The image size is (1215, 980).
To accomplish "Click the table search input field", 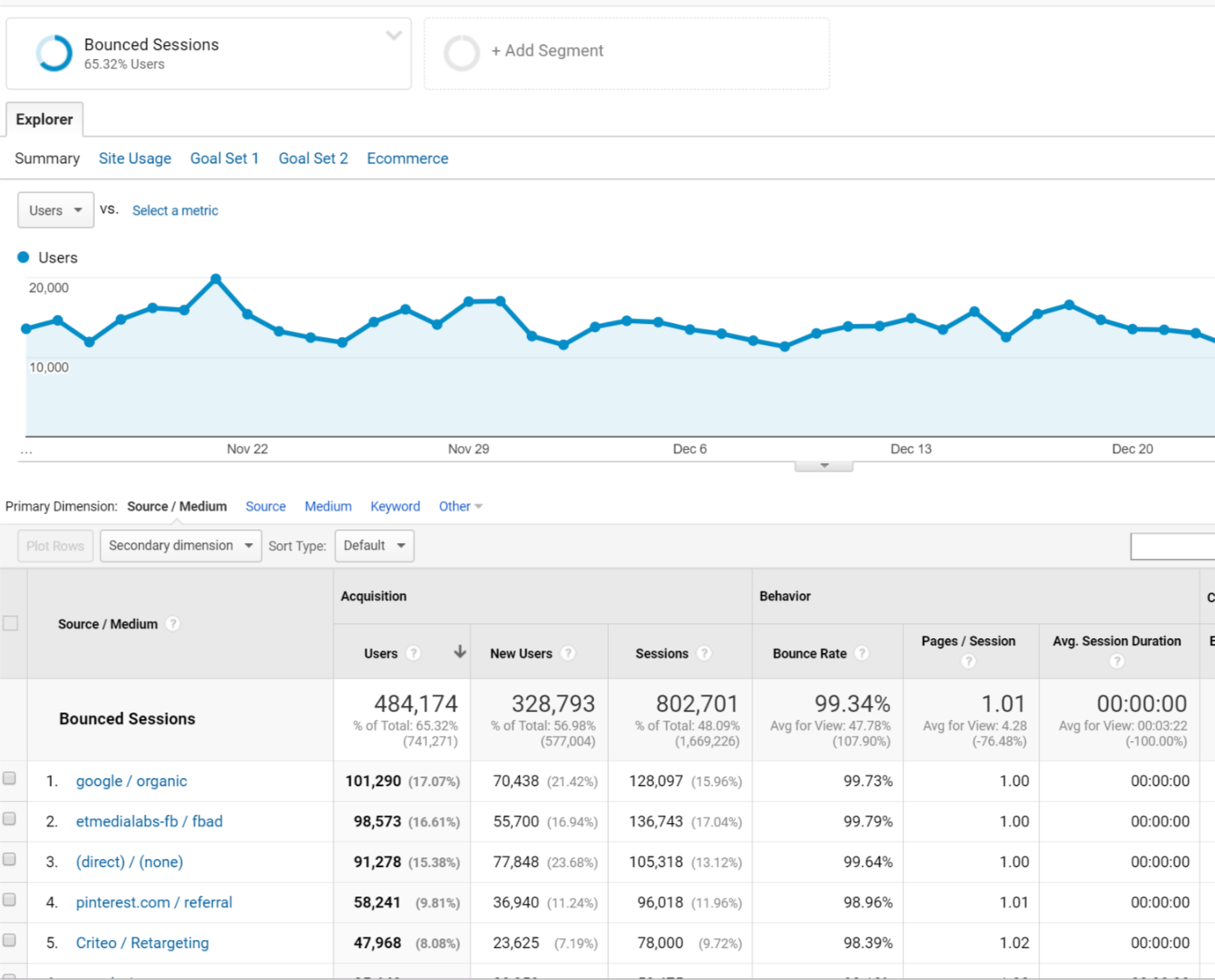I will (1172, 546).
